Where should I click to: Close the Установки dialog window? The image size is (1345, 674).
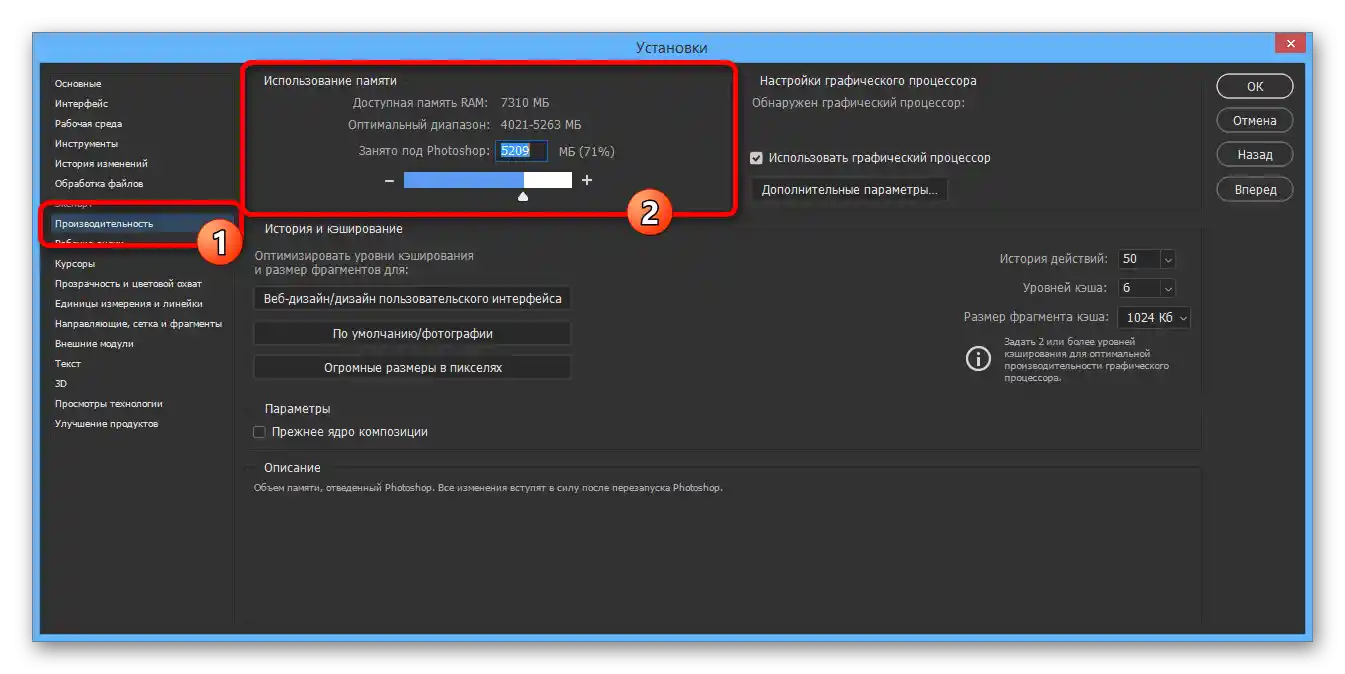1290,44
